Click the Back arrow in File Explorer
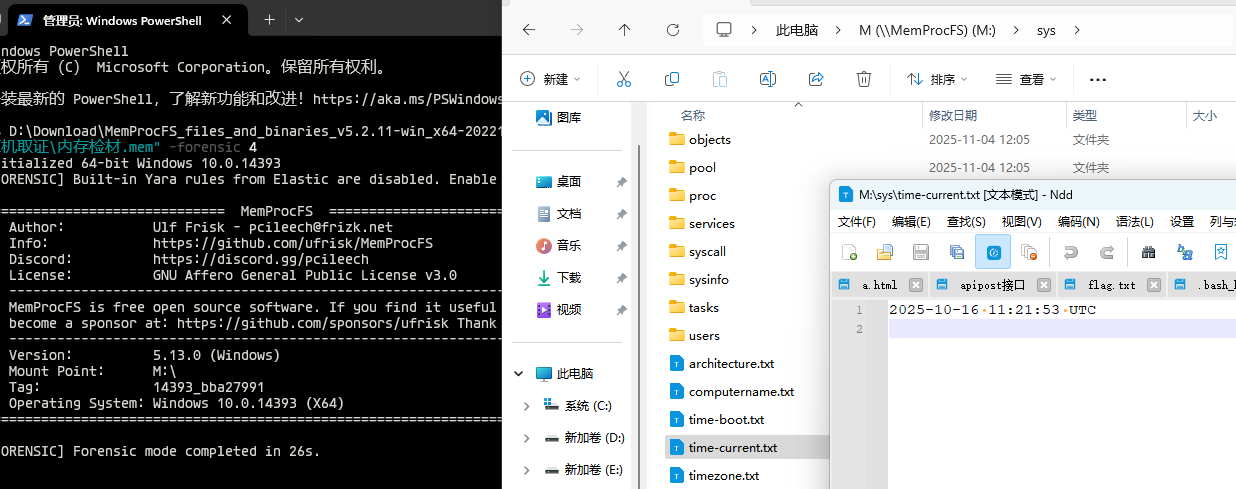The image size is (1236, 489). pyautogui.click(x=529, y=30)
